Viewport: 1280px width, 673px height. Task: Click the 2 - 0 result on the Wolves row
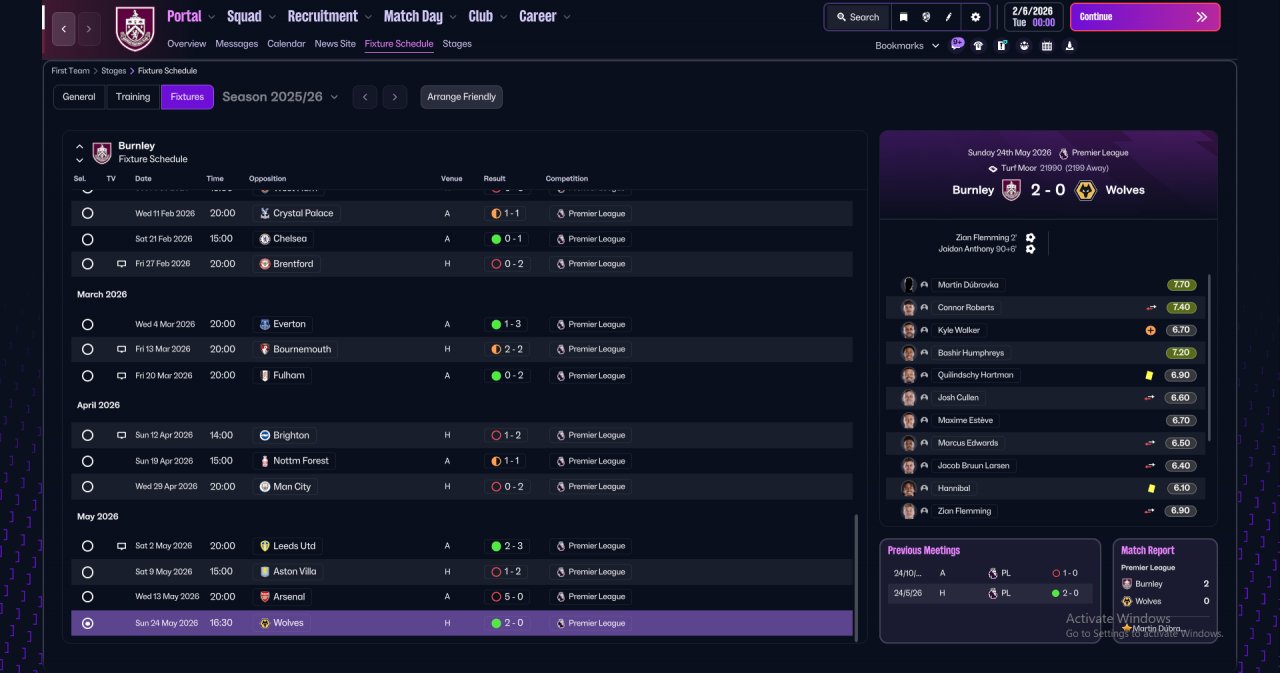click(x=507, y=623)
